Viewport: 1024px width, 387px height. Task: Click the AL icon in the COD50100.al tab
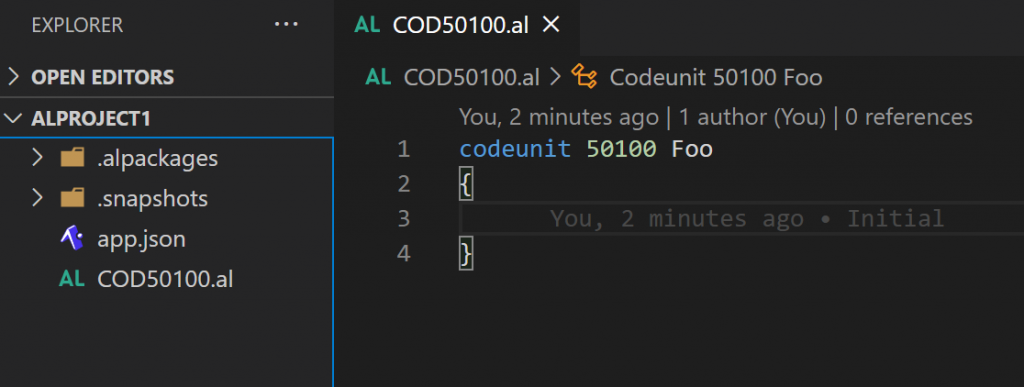point(367,25)
